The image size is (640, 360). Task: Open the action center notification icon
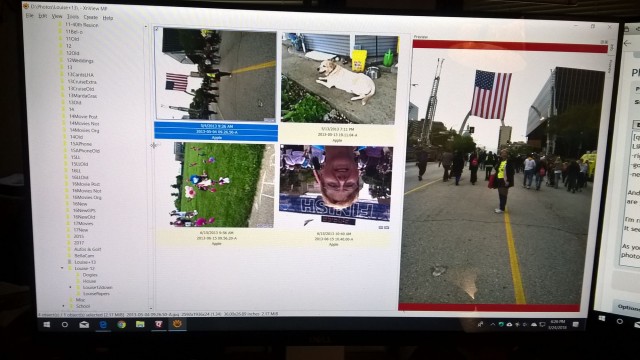coord(576,324)
